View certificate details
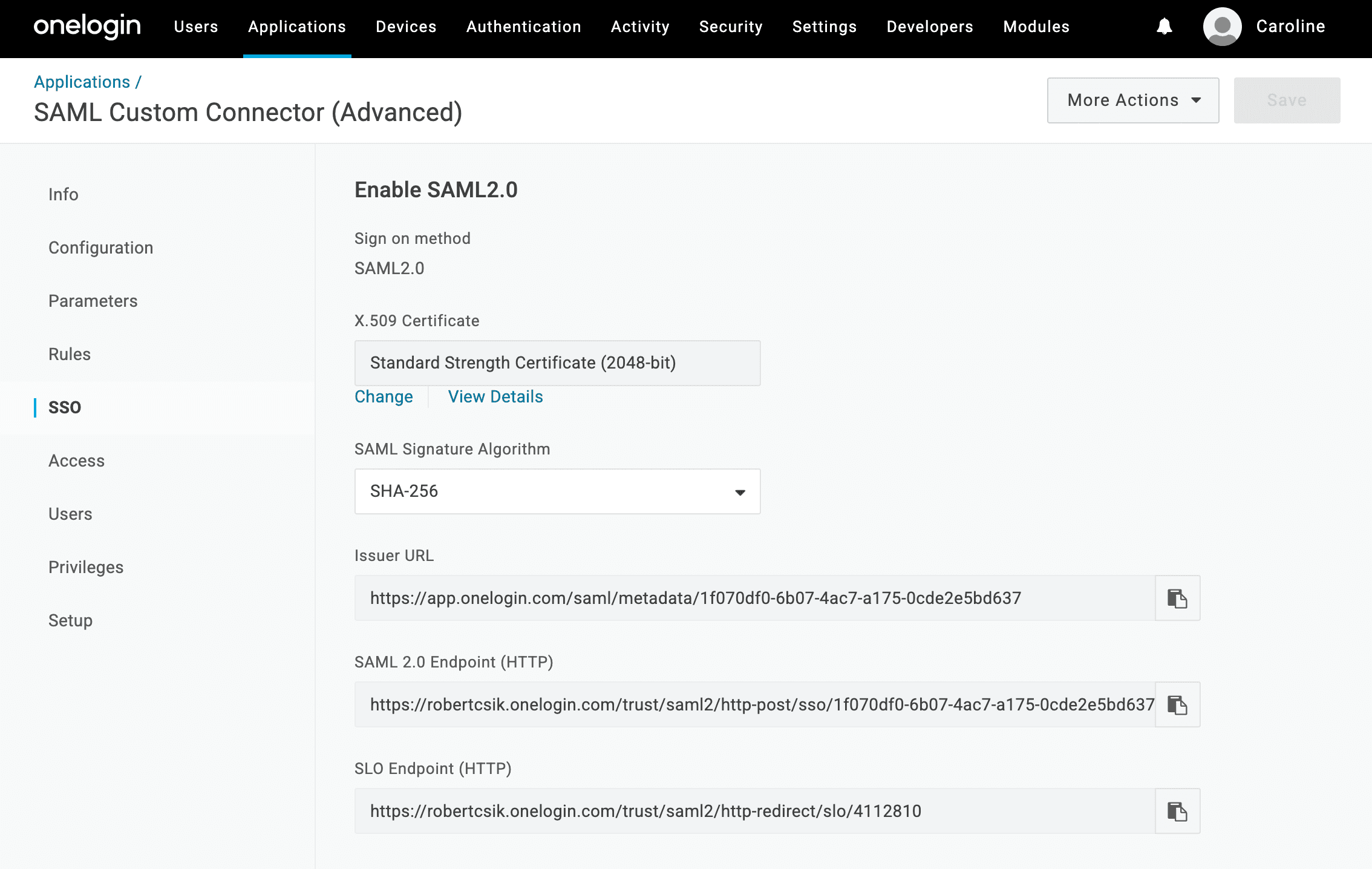The width and height of the screenshot is (1372, 869). pos(495,396)
